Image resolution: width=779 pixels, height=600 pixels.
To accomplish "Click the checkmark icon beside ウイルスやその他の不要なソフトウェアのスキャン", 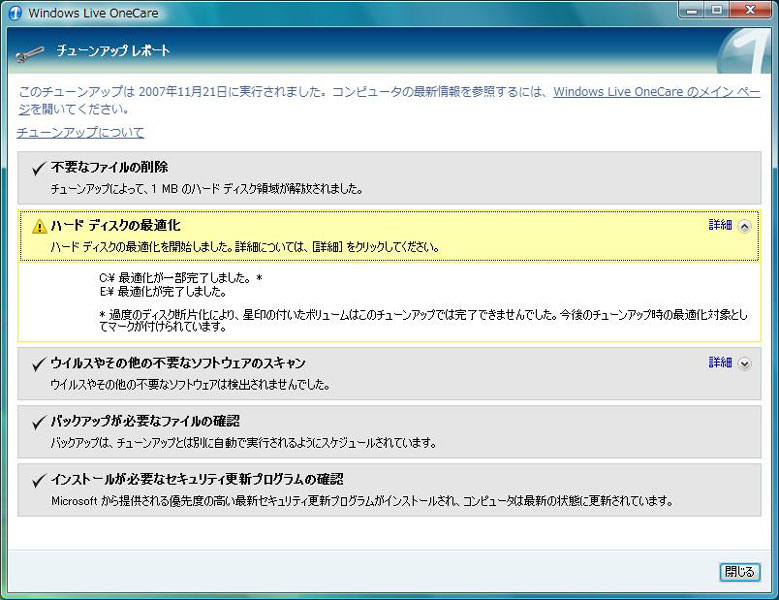I will tap(39, 364).
